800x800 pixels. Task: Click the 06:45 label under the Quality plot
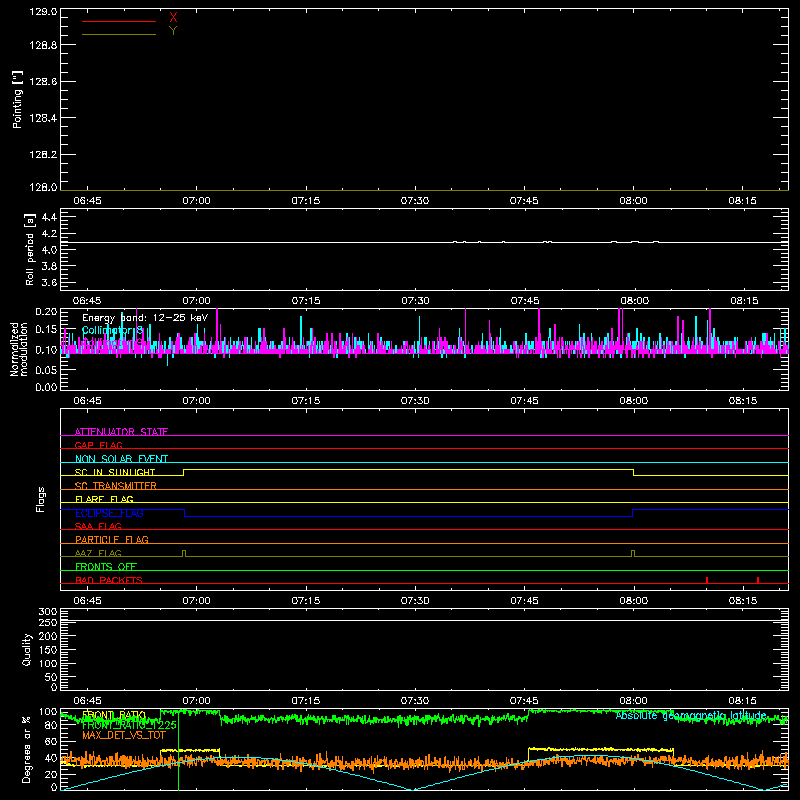87,701
